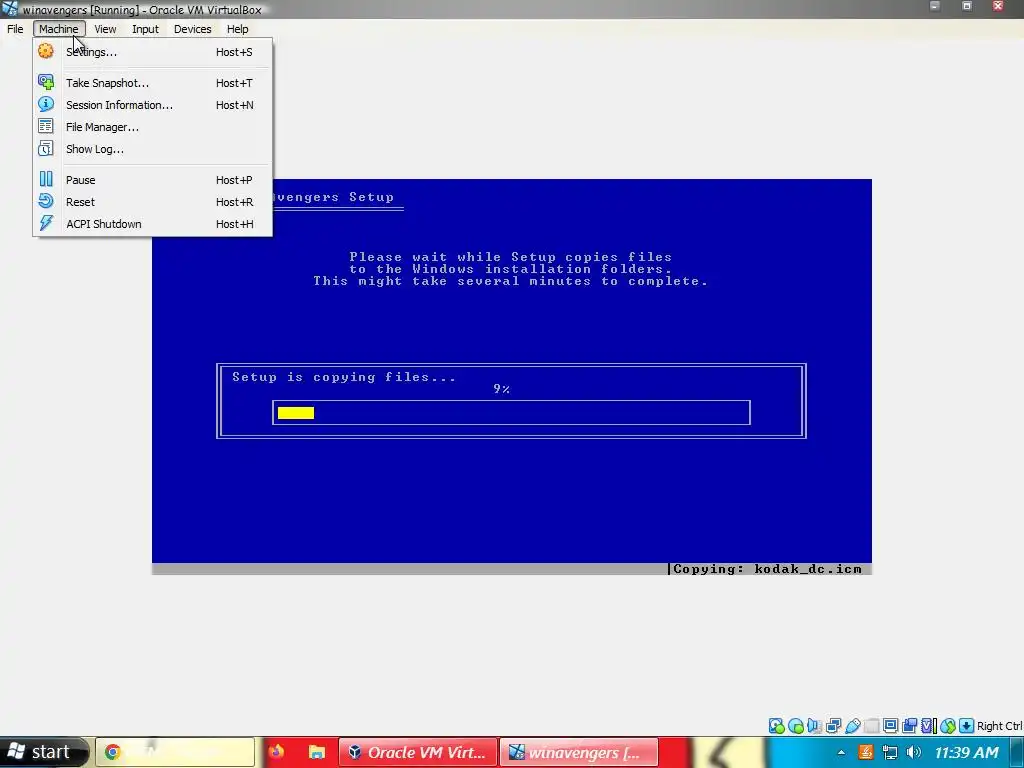This screenshot has width=1024, height=768.
Task: Click the hard disk activity status icon
Action: [x=776, y=726]
